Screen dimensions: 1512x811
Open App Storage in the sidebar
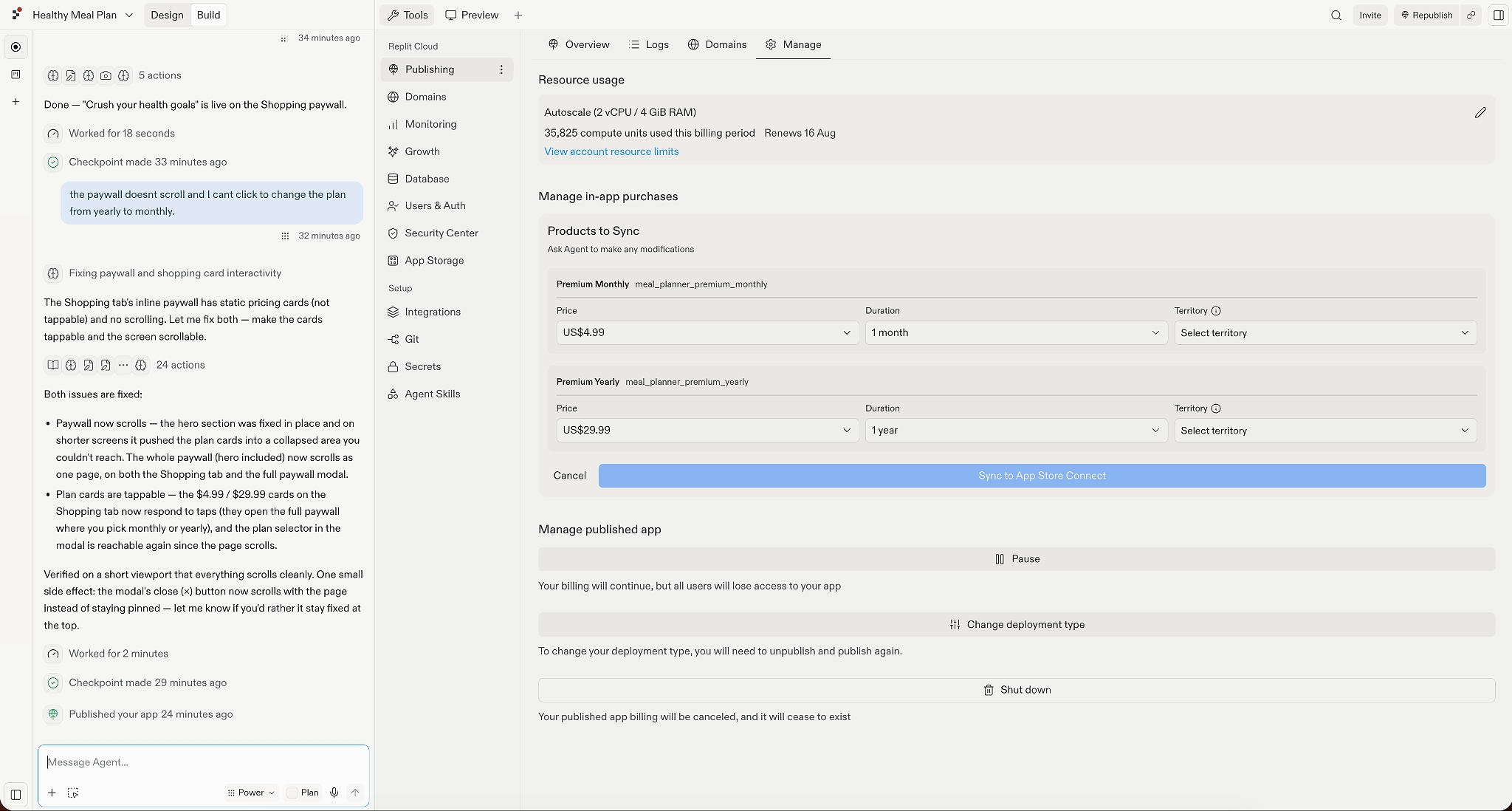(447, 260)
